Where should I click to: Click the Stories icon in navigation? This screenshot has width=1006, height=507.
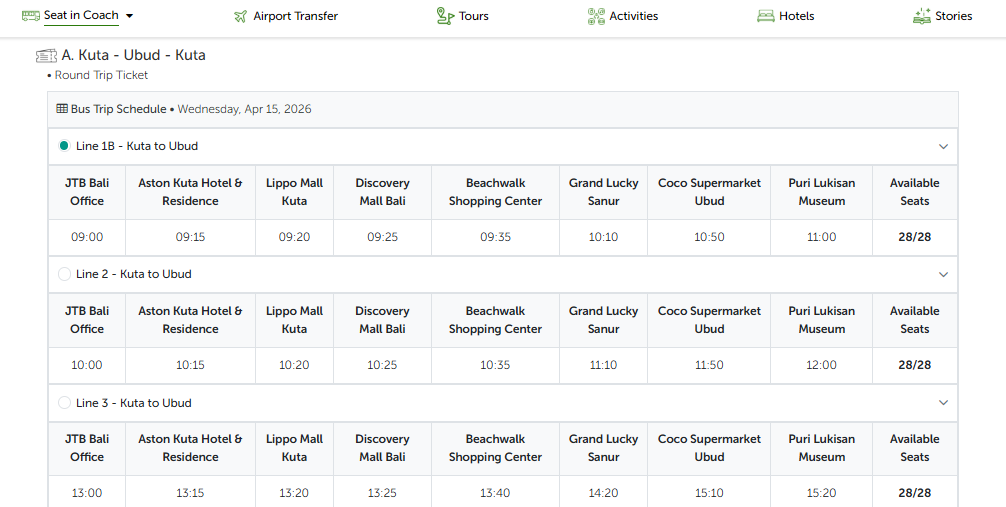tap(922, 16)
